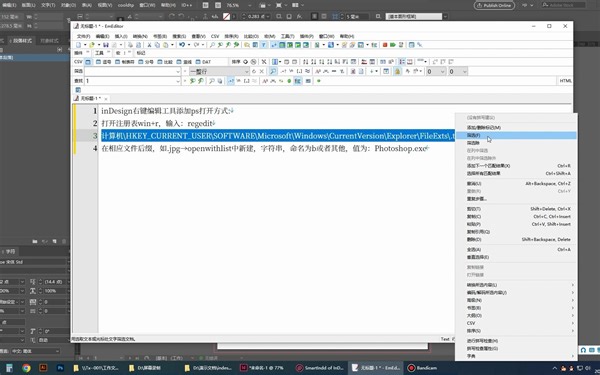The image size is (600, 375).
Task: Click the lock icon in filter bar
Action: pyautogui.click(x=397, y=71)
